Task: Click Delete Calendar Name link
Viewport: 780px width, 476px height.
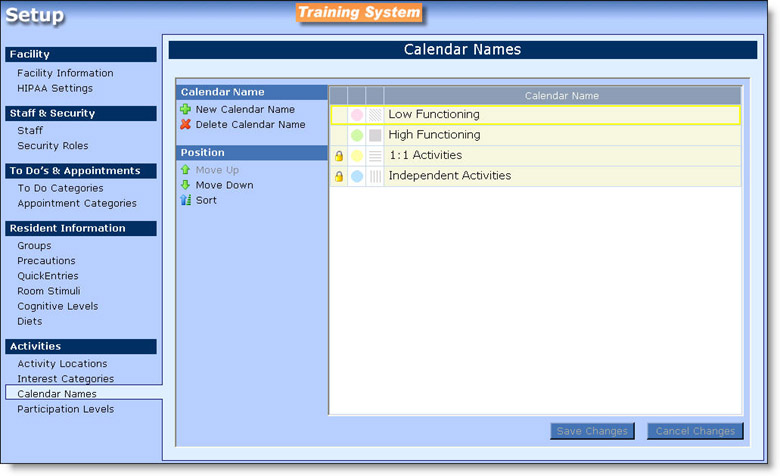Action: click(x=250, y=124)
